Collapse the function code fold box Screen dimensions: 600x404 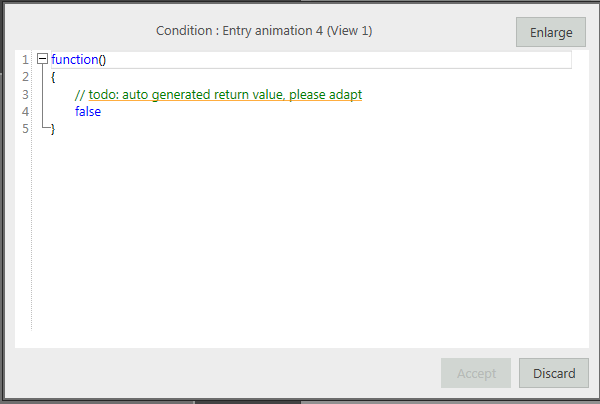coord(42,59)
